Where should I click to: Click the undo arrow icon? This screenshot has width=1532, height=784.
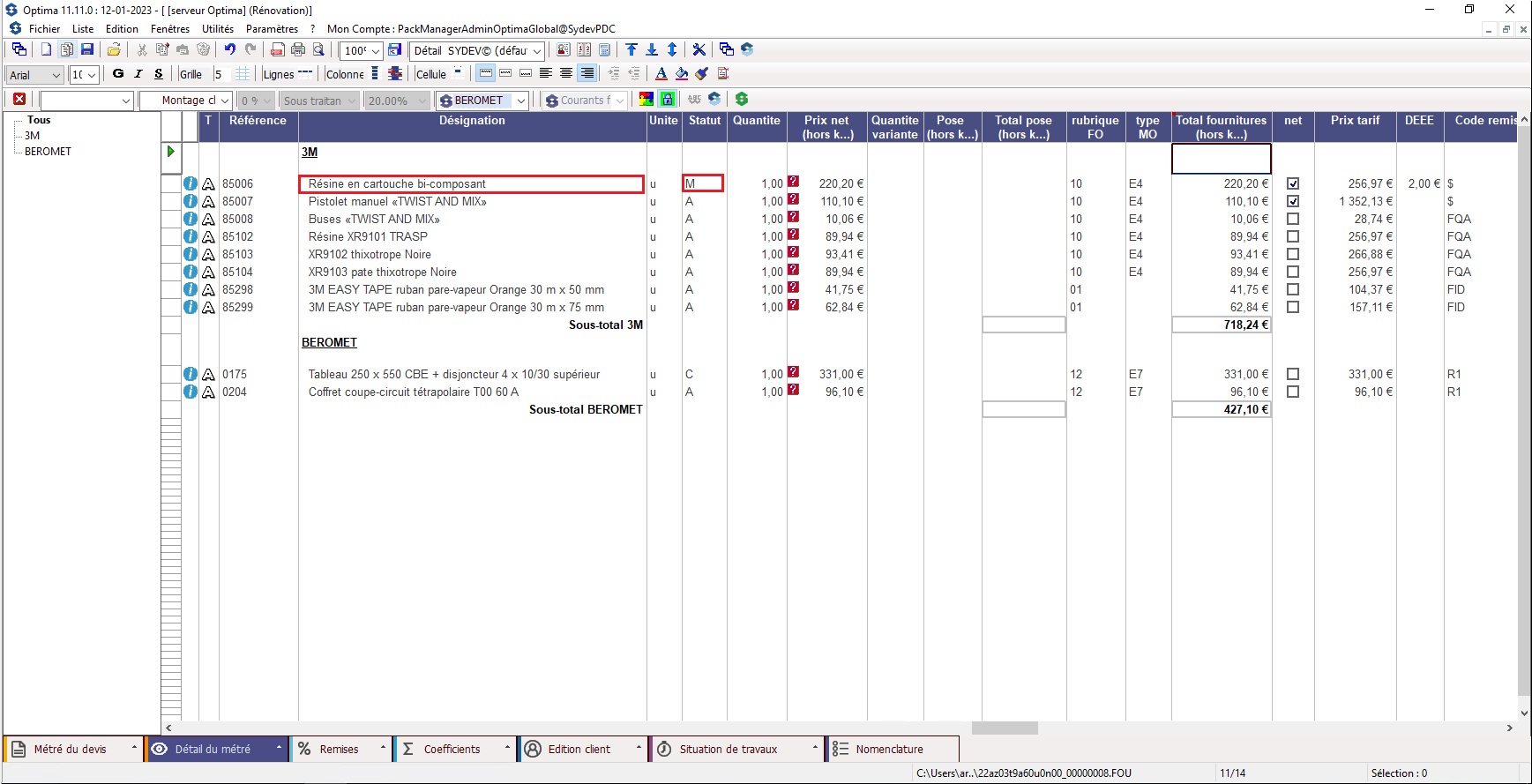point(230,50)
